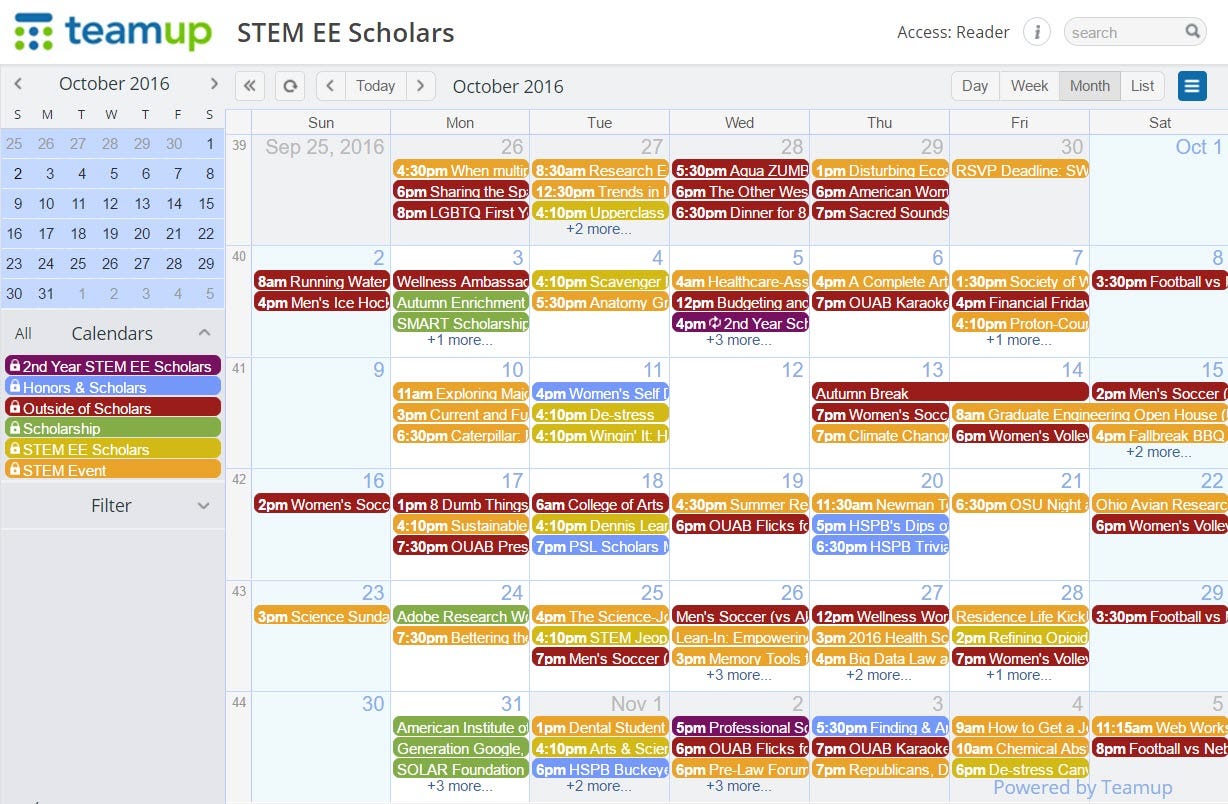Open the blue hamburger menu

(x=1192, y=86)
